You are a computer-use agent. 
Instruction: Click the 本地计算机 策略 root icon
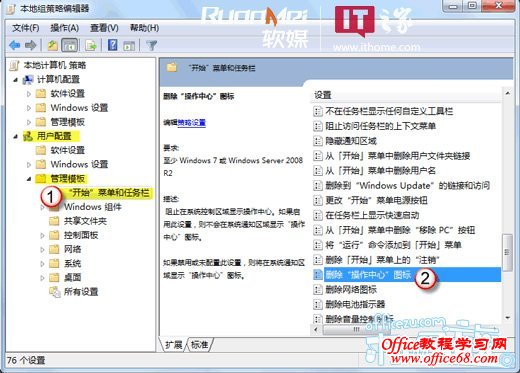point(14,65)
